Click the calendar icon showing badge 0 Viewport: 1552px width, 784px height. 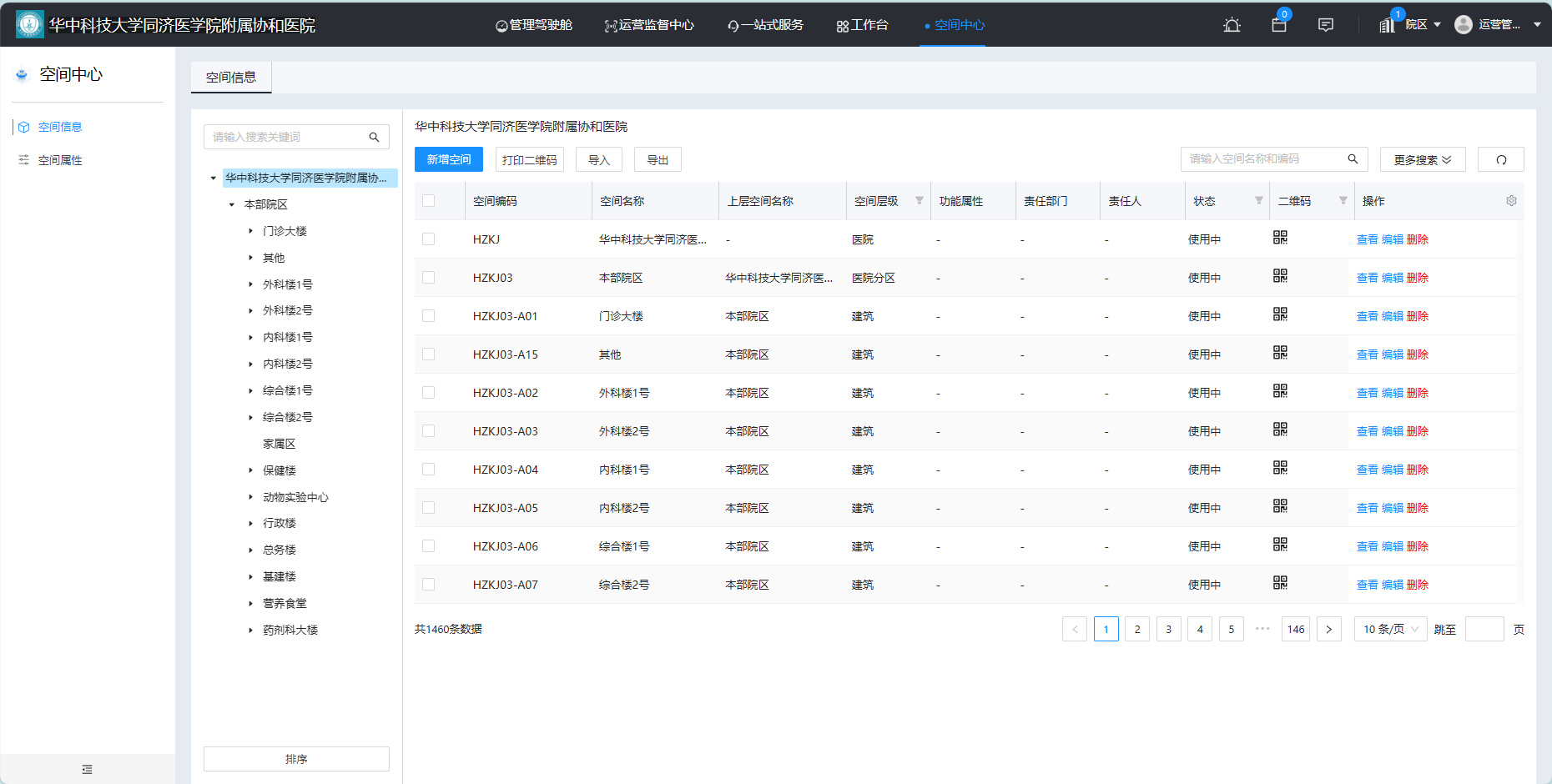pos(1279,25)
